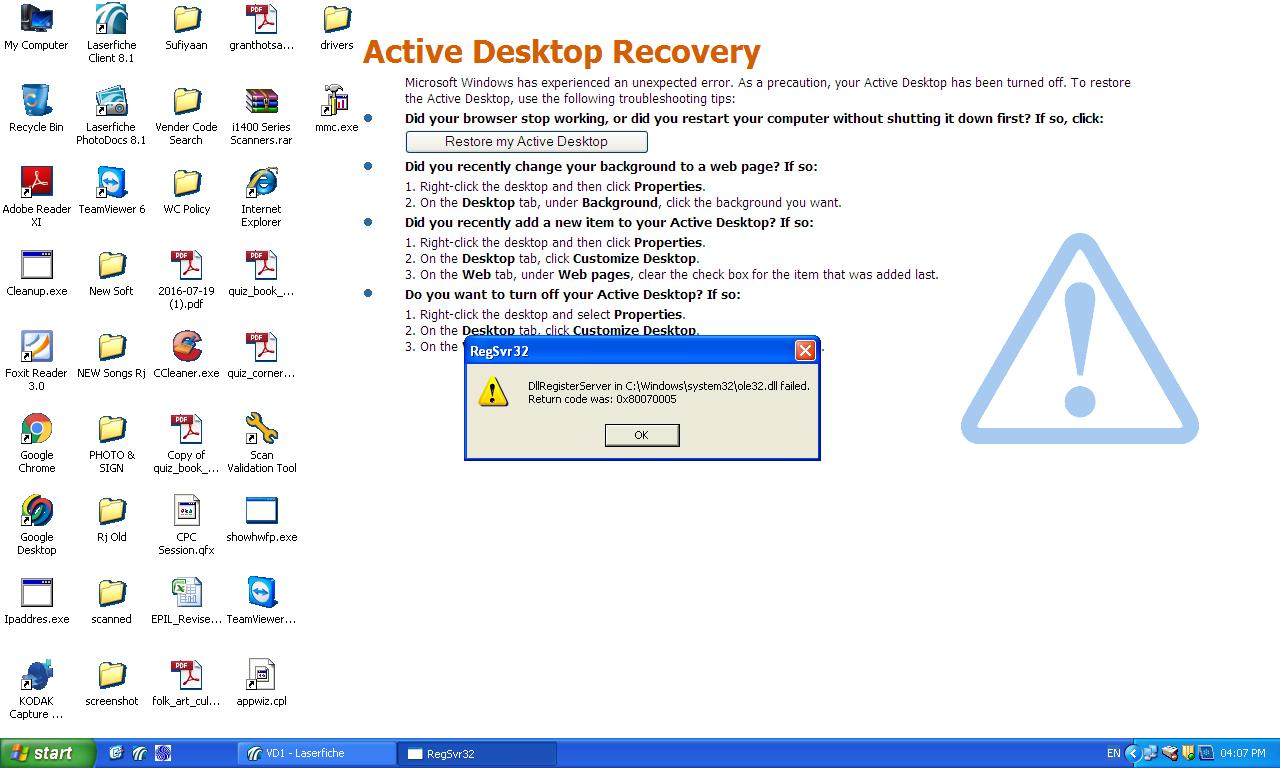Select the KODAK Capture shortcut icon

point(37,690)
